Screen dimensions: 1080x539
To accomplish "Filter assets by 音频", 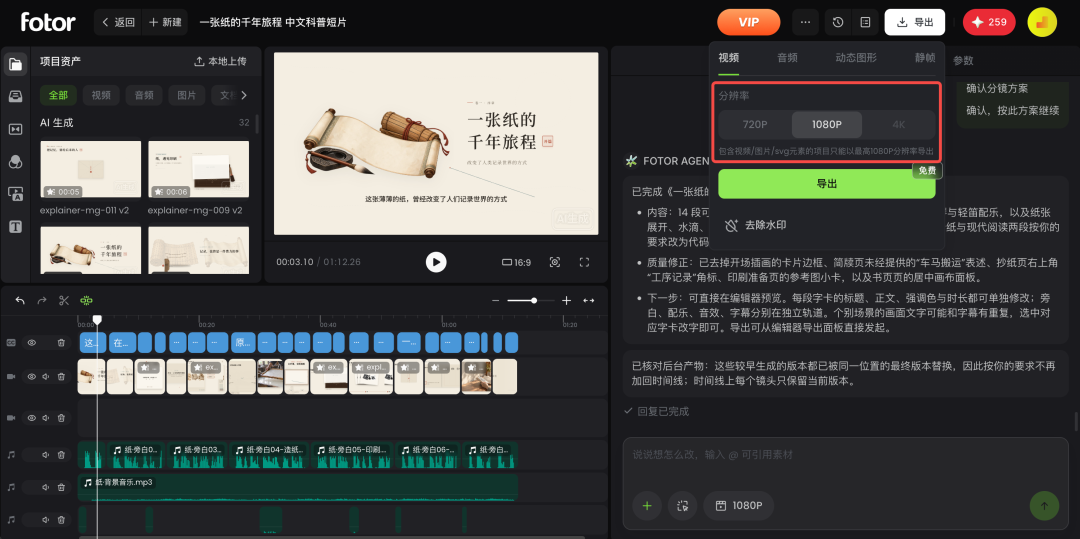I will point(144,95).
